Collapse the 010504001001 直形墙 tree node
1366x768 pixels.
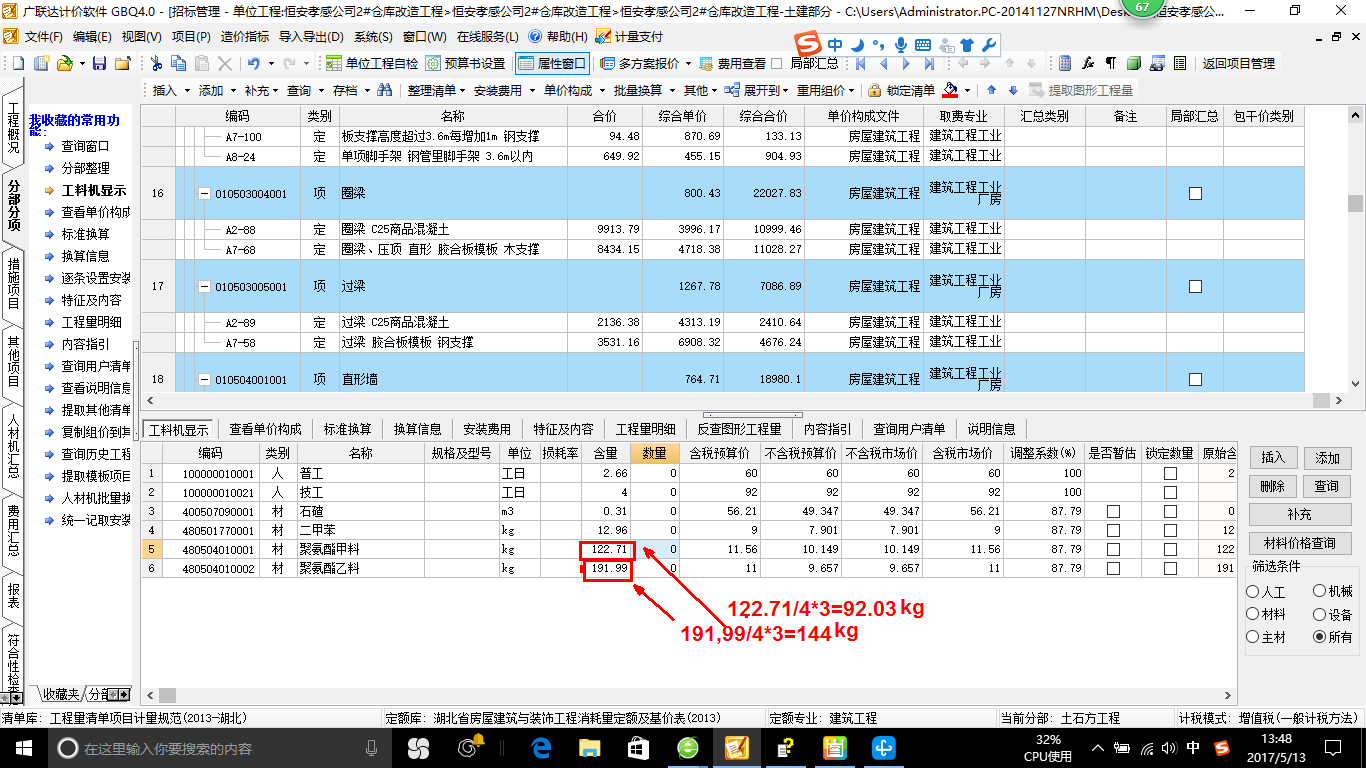[205, 380]
